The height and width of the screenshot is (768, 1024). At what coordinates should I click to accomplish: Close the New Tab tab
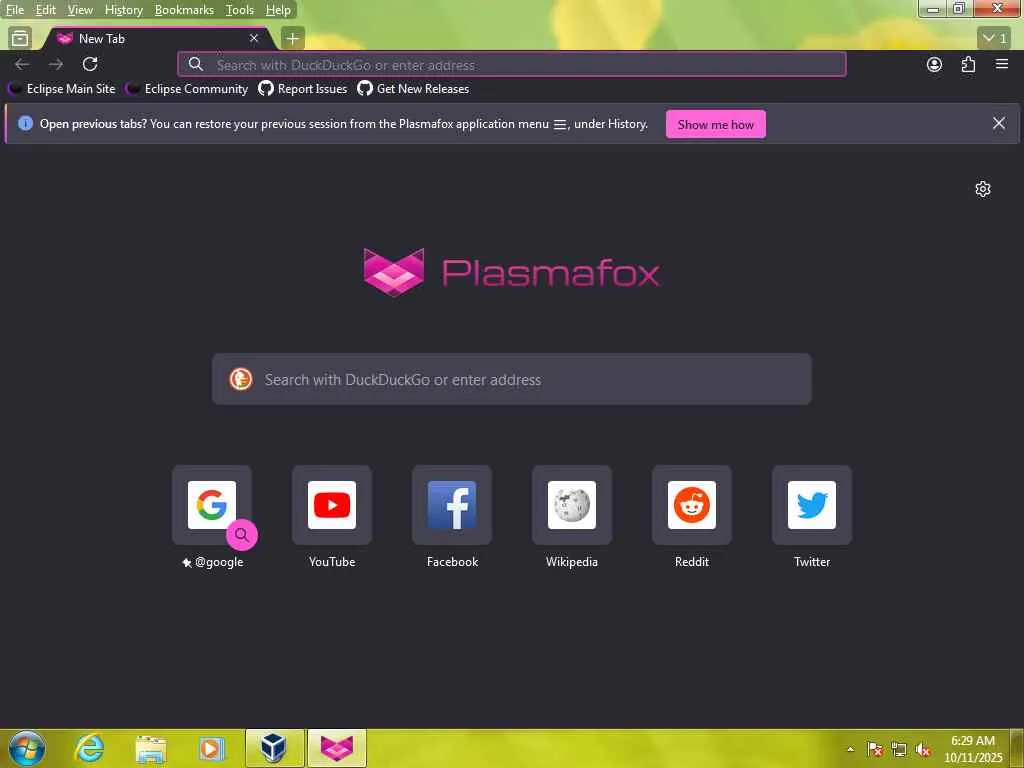point(254,39)
